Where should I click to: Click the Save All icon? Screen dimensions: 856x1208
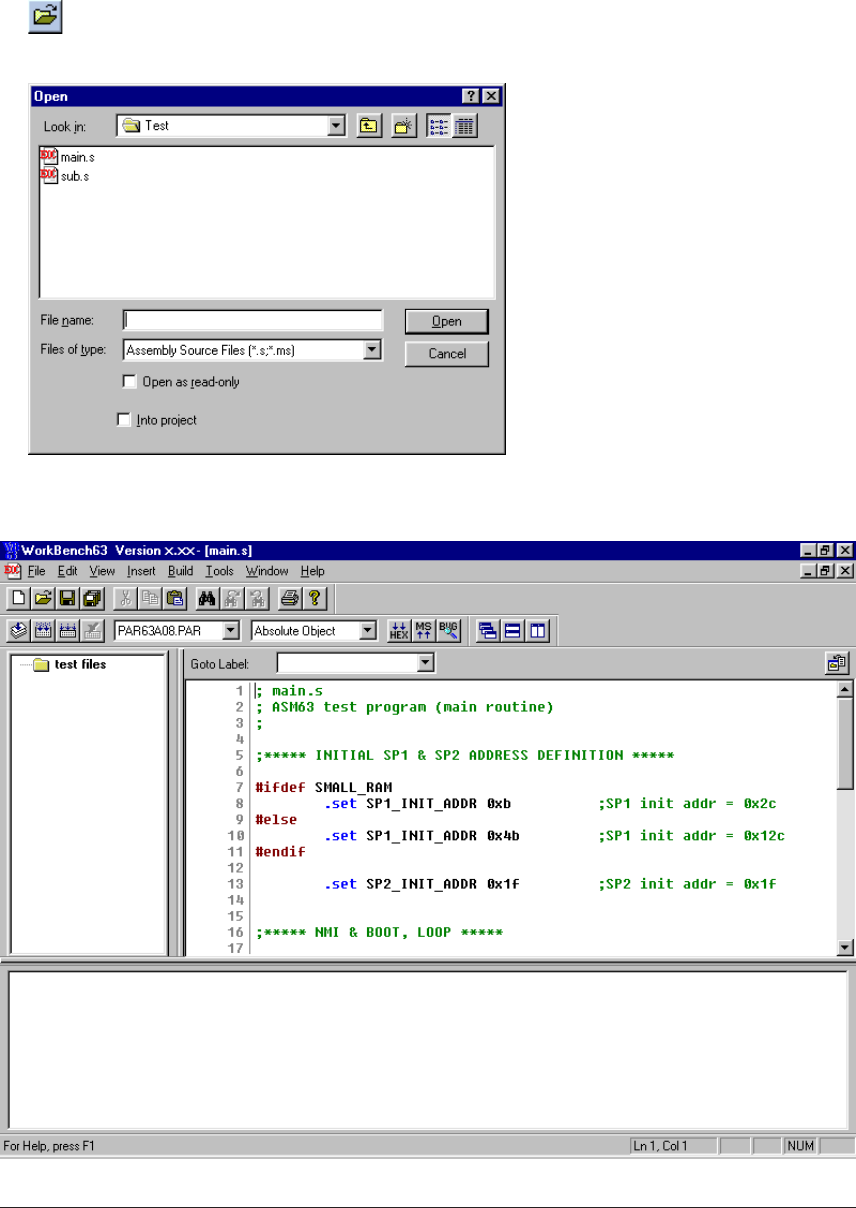93,599
